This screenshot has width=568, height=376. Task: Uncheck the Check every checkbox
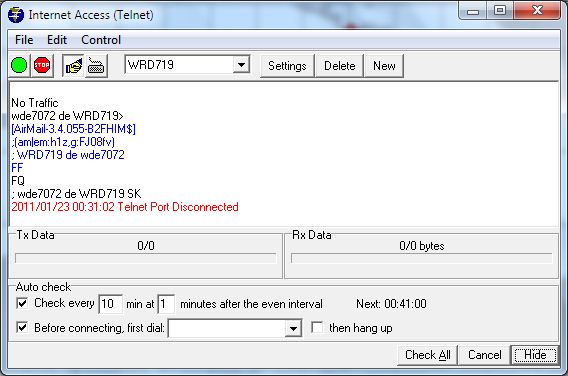(22, 303)
